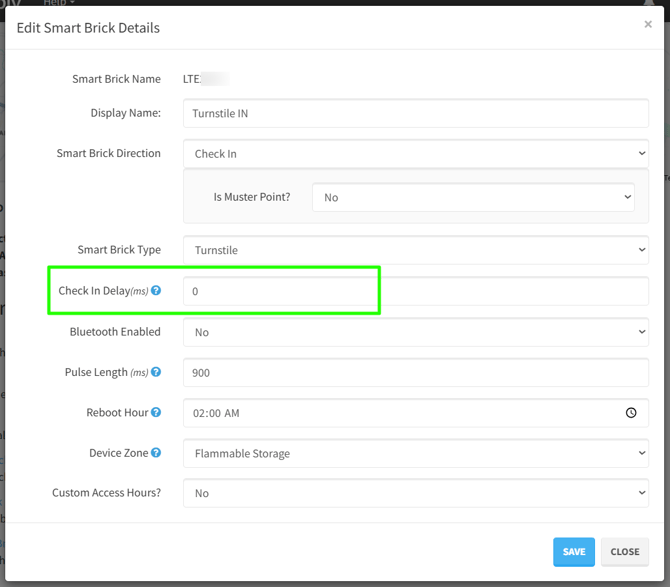This screenshot has height=587, width=670.
Task: Click the Device Zone help icon
Action: (156, 453)
